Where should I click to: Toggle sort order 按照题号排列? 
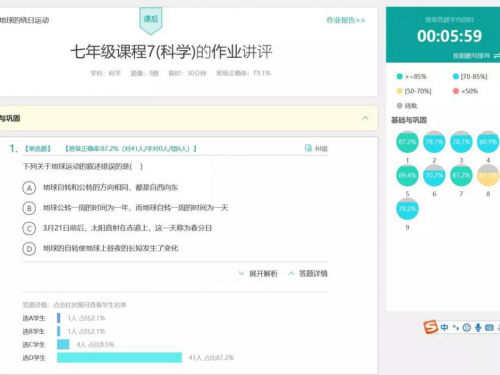(x=476, y=56)
